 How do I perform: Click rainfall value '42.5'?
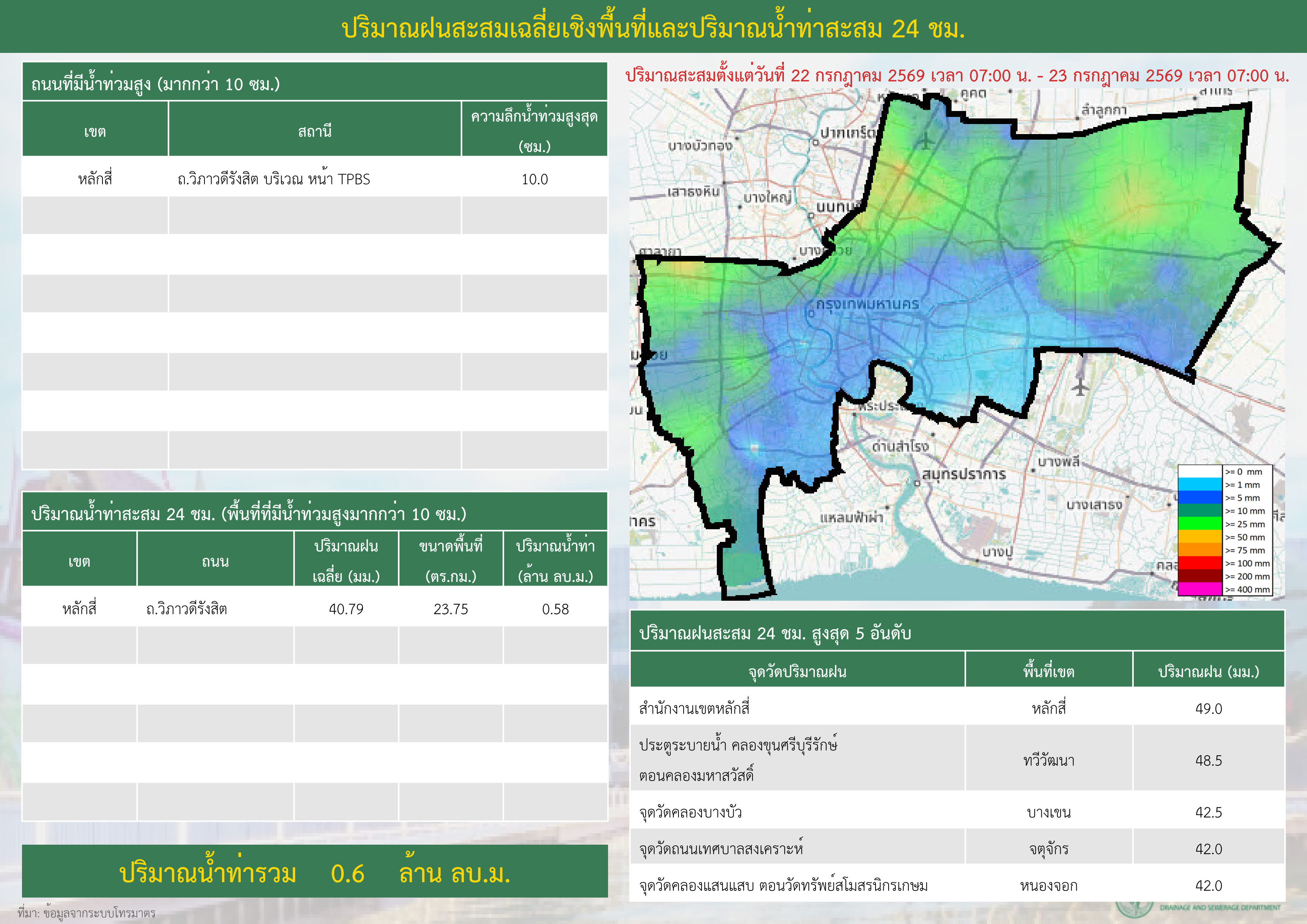coord(1209,813)
